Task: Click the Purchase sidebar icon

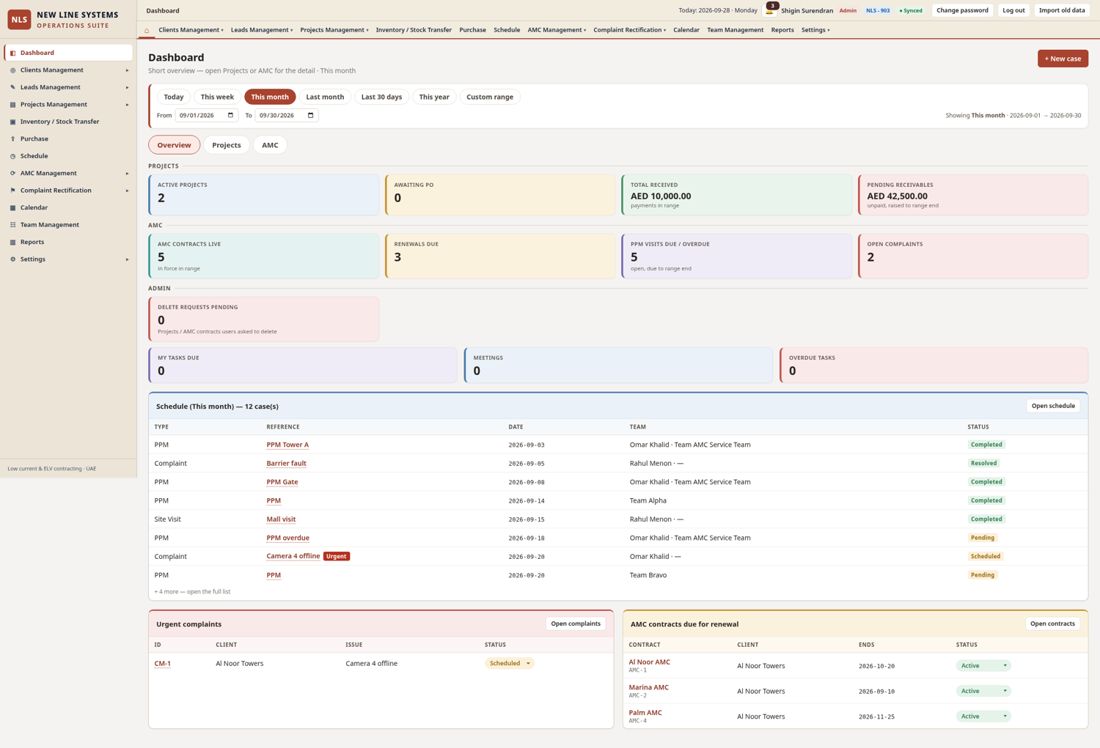Action: coord(13,139)
